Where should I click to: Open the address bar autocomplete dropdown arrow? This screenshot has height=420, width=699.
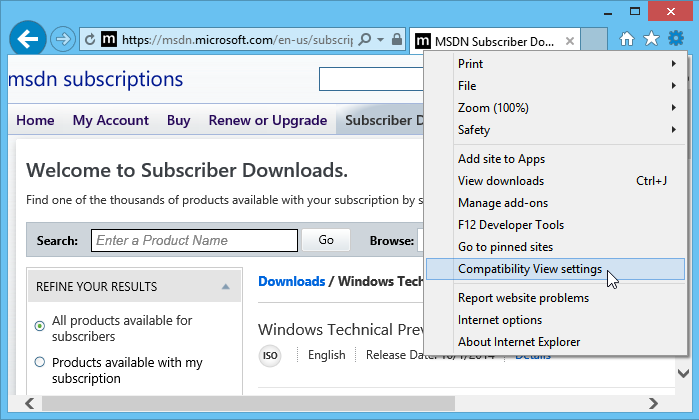(x=380, y=40)
